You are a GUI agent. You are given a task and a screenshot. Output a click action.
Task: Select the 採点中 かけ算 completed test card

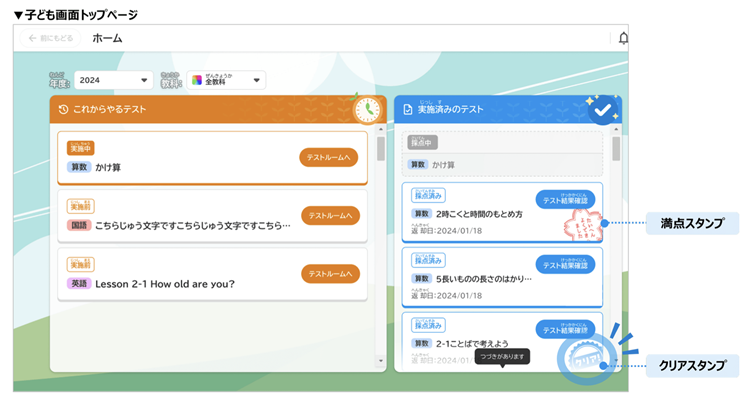pyautogui.click(x=500, y=154)
